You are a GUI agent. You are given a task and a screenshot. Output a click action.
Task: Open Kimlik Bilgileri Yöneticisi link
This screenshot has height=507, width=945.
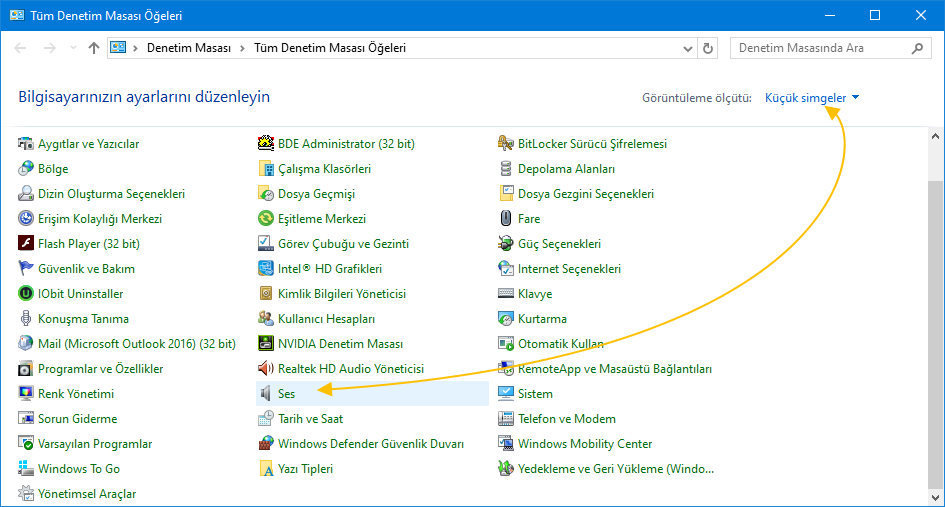click(342, 294)
